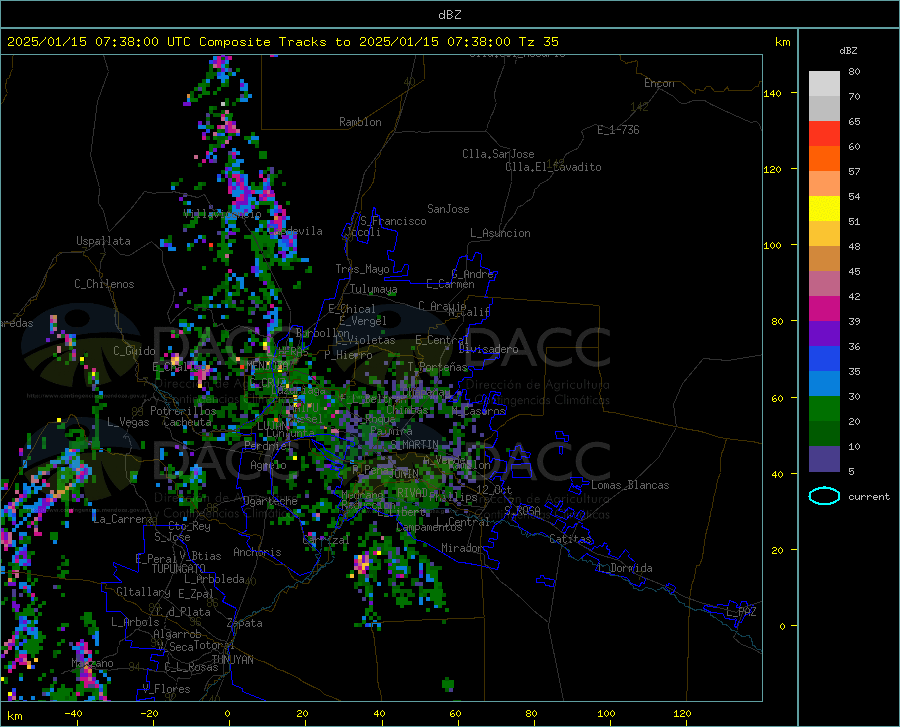Click the 'TUNUYAN' map label
The image size is (900, 727).
click(232, 660)
